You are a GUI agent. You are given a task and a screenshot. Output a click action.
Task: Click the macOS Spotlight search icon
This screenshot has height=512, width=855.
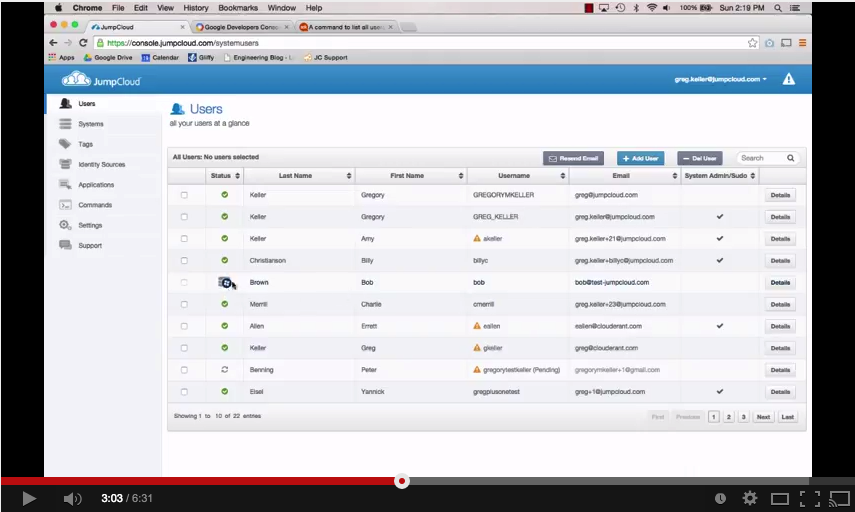778,8
